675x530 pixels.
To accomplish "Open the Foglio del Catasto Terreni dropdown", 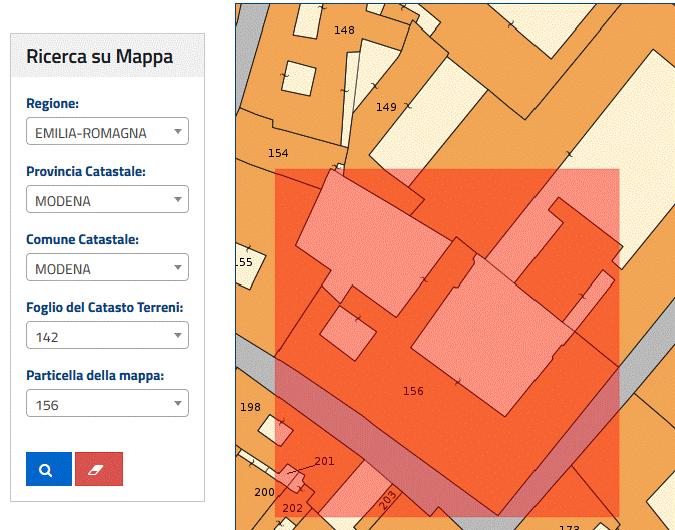I will pos(107,335).
